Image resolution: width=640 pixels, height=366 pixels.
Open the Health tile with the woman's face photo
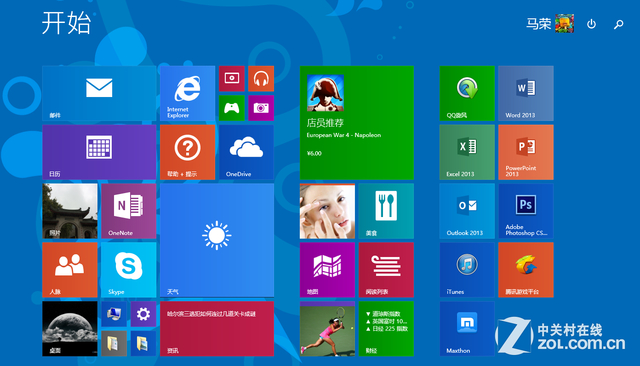pos(327,211)
